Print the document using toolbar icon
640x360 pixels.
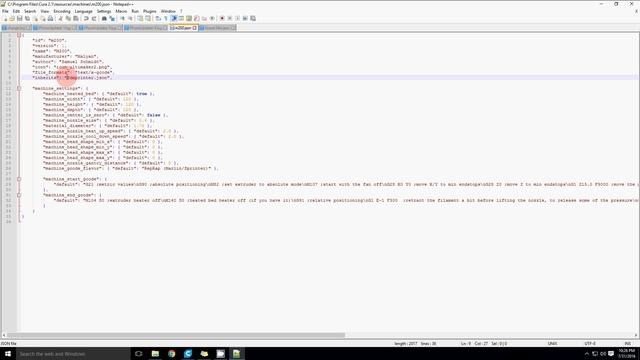pyautogui.click(x=50, y=18)
